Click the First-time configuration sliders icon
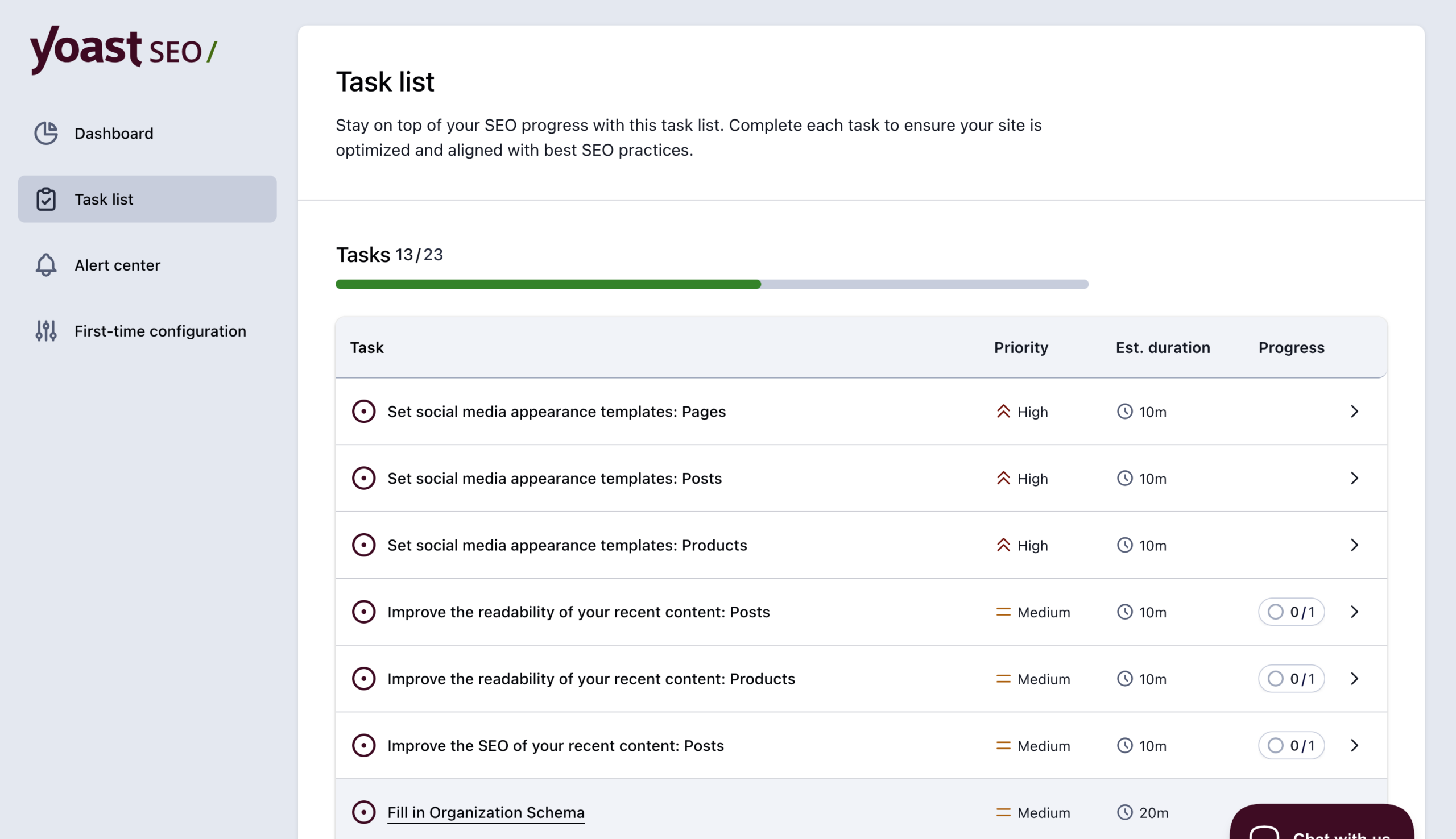The width and height of the screenshot is (1456, 839). (x=46, y=331)
